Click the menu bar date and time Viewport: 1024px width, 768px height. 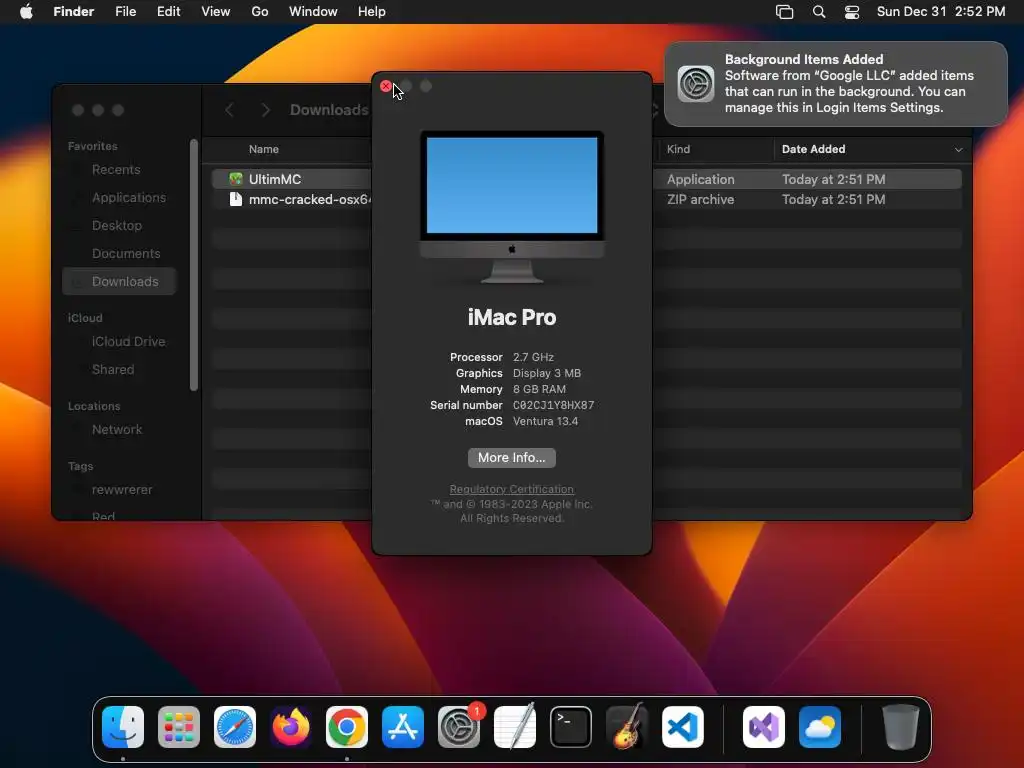[941, 12]
